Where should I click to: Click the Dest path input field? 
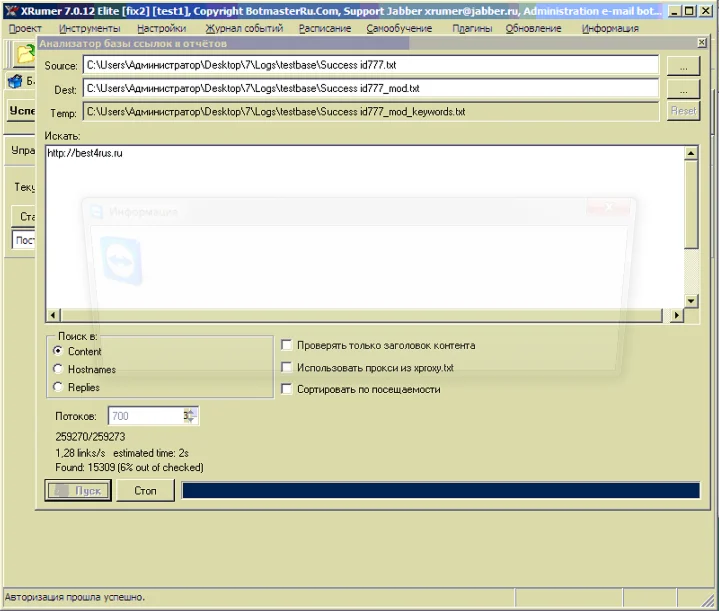point(371,88)
